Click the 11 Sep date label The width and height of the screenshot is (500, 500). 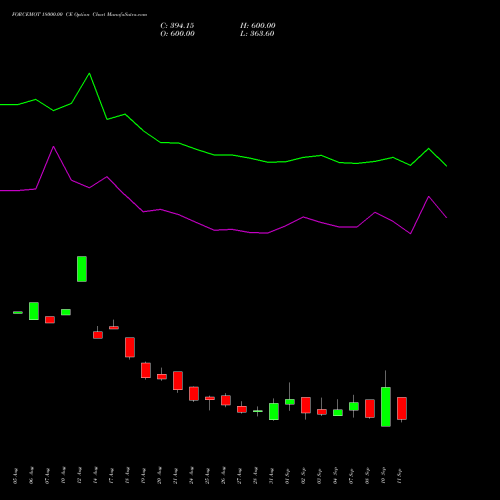[400, 476]
